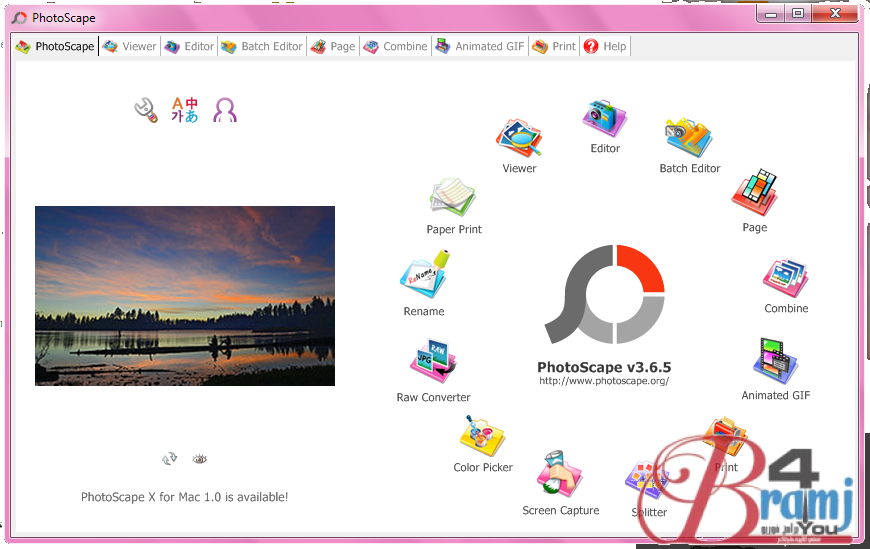Switch to the Combine tab

coord(396,47)
